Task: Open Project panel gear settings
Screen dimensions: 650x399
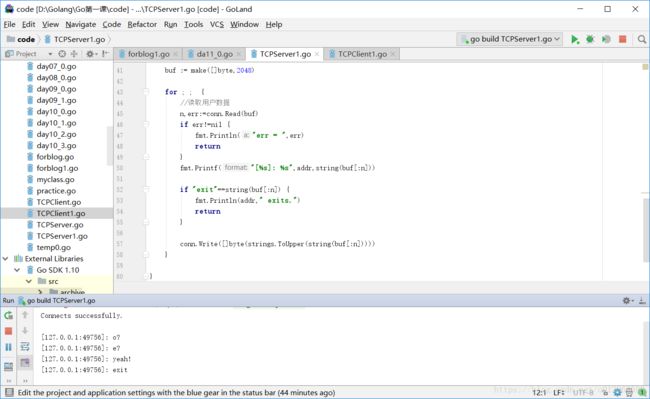Action: [x=91, y=54]
